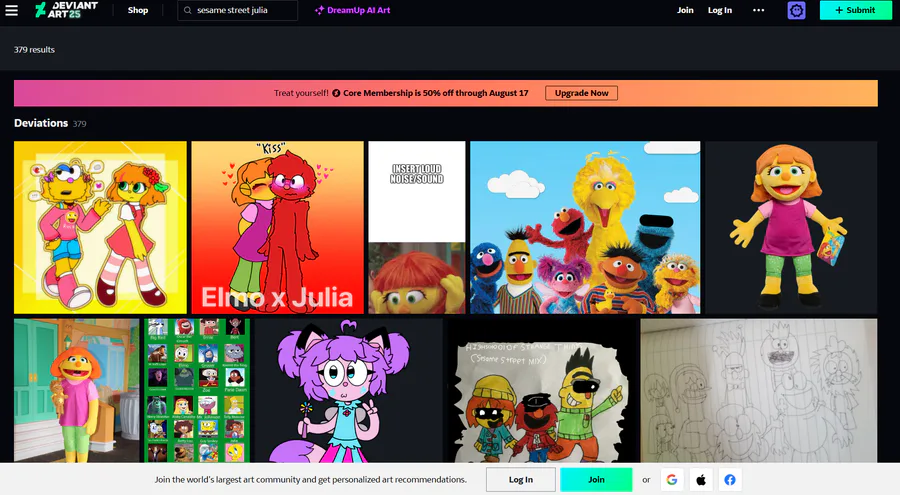Image resolution: width=900 pixels, height=495 pixels.
Task: Click the Core Membership badge icon in banner
Action: 336,93
